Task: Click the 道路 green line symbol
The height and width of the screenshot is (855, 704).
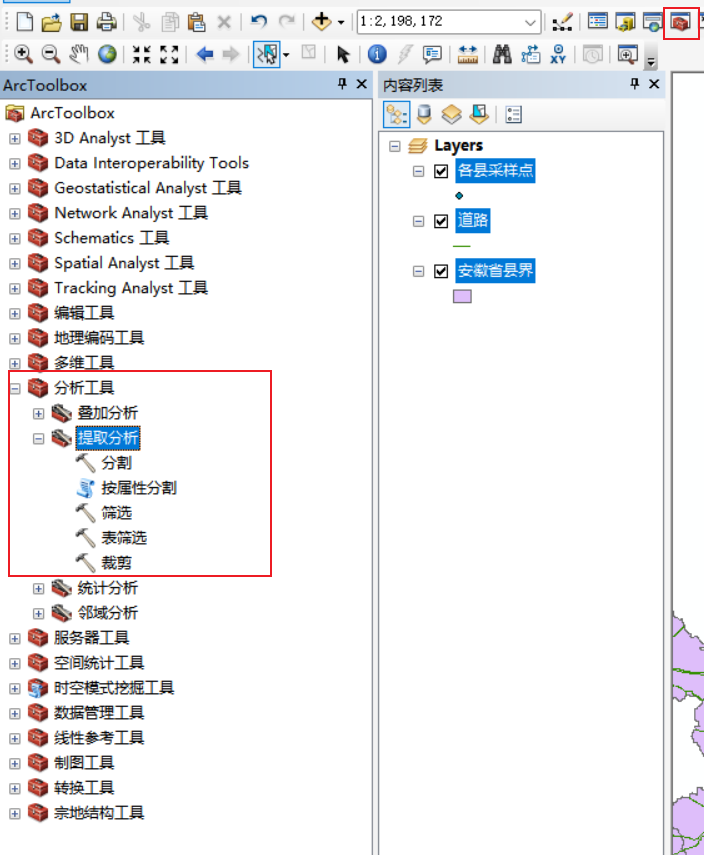Action: coord(461,246)
